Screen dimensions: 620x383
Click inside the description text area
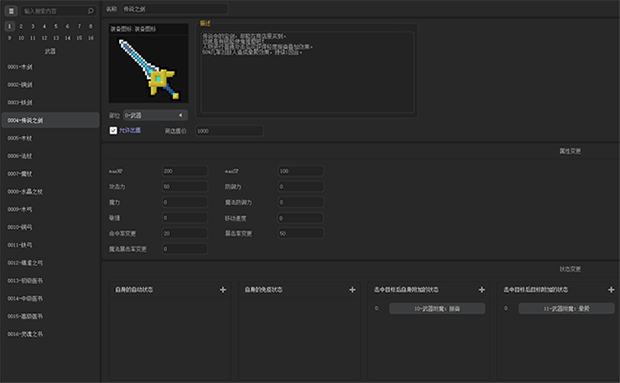pos(307,72)
